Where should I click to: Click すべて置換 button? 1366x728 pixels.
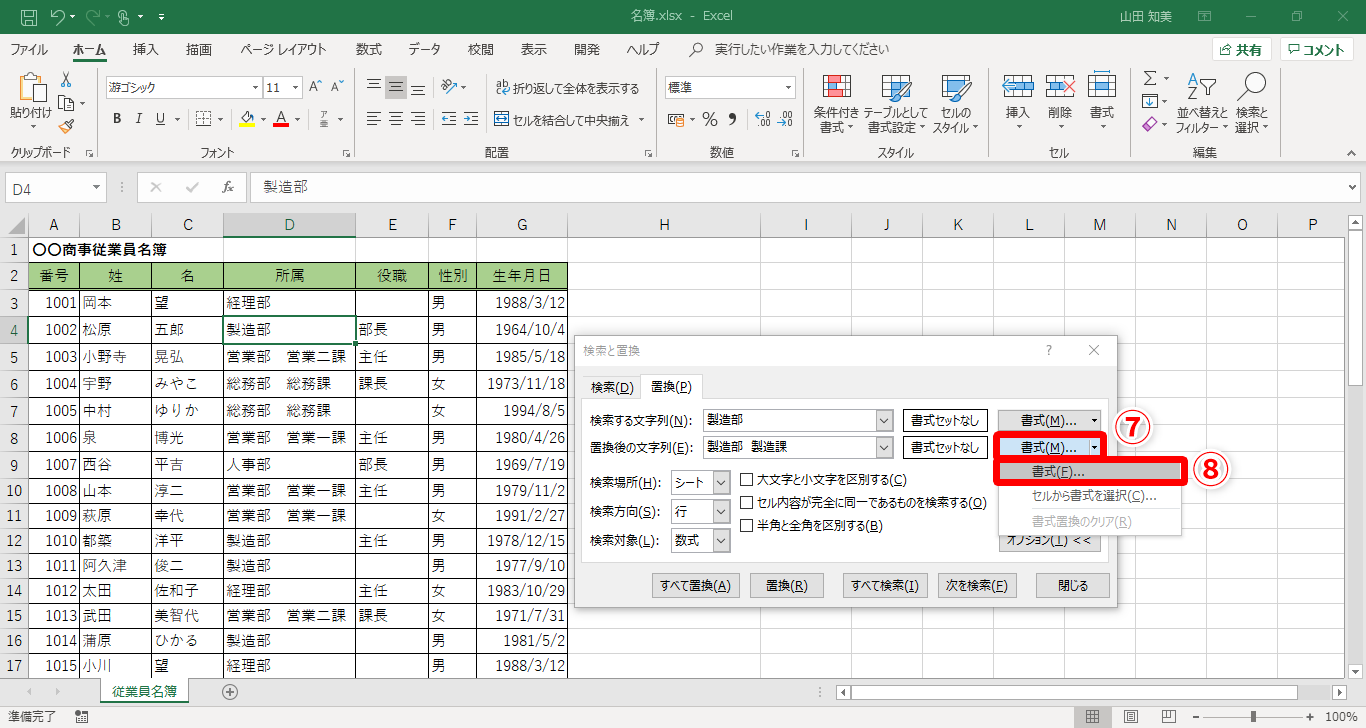pos(695,585)
